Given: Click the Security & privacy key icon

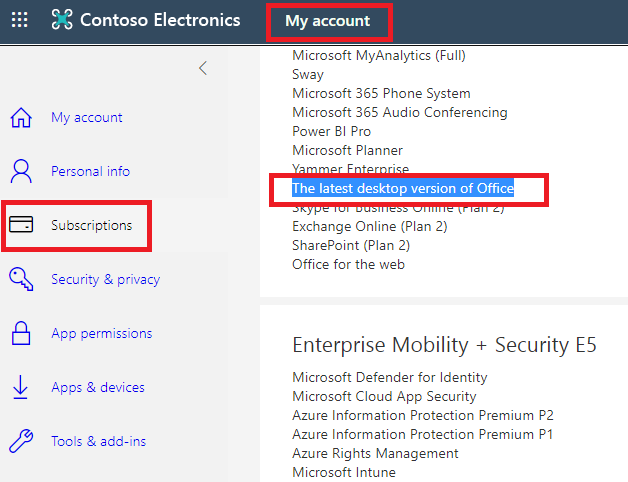Looking at the screenshot, I should coord(21,280).
